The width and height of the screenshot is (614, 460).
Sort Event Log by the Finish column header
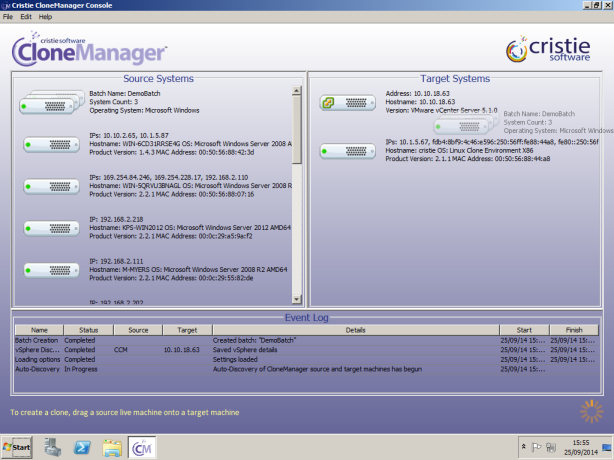click(574, 330)
